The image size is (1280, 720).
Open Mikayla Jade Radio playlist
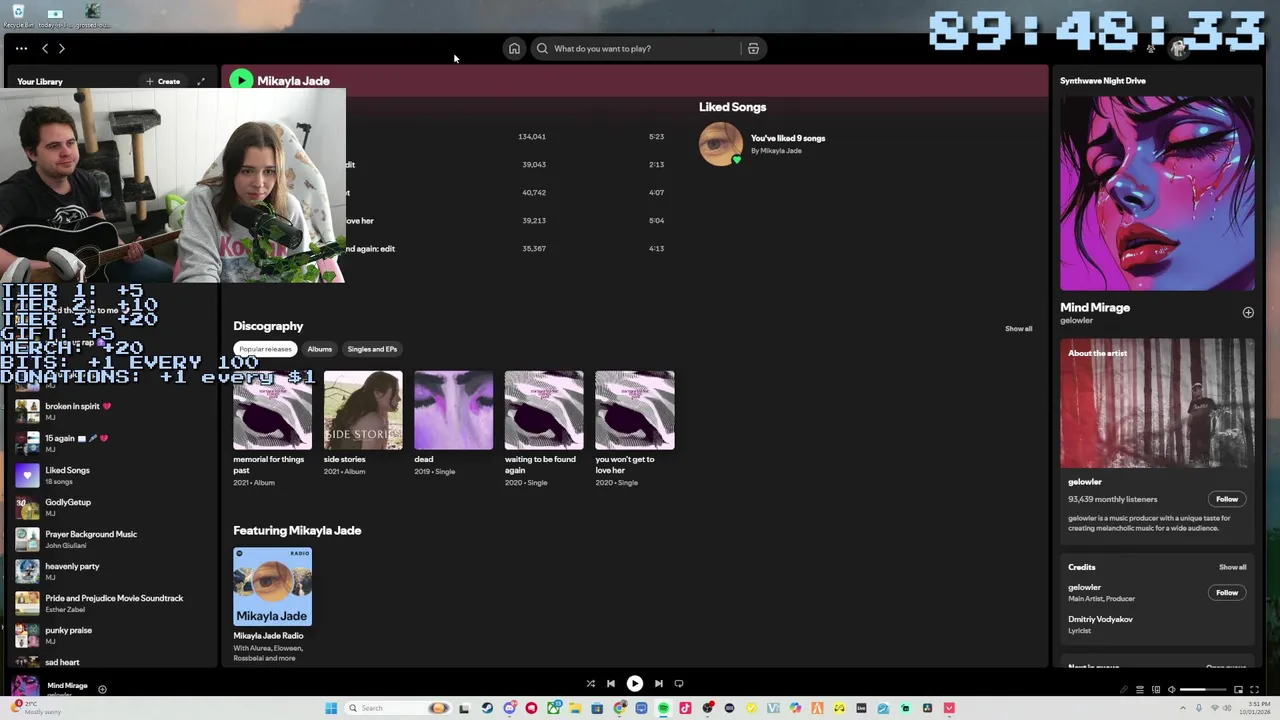coord(272,587)
